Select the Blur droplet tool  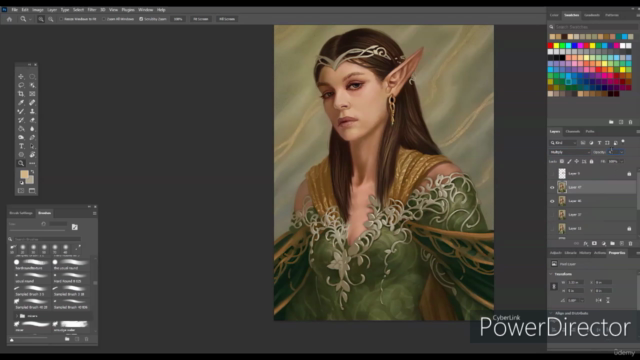click(x=32, y=129)
